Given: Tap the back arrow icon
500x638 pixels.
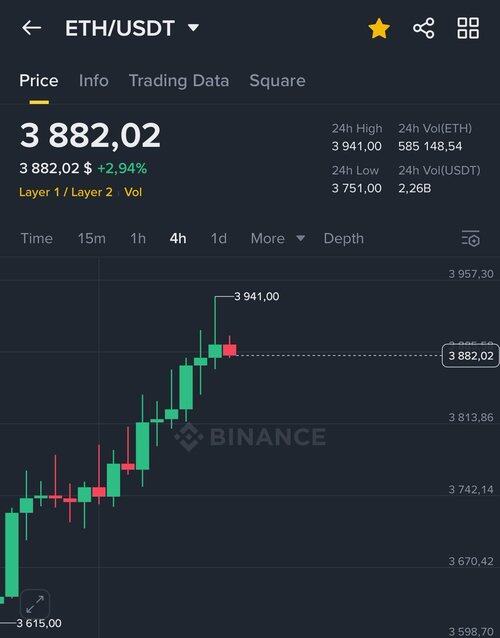Looking at the screenshot, I should tap(32, 28).
